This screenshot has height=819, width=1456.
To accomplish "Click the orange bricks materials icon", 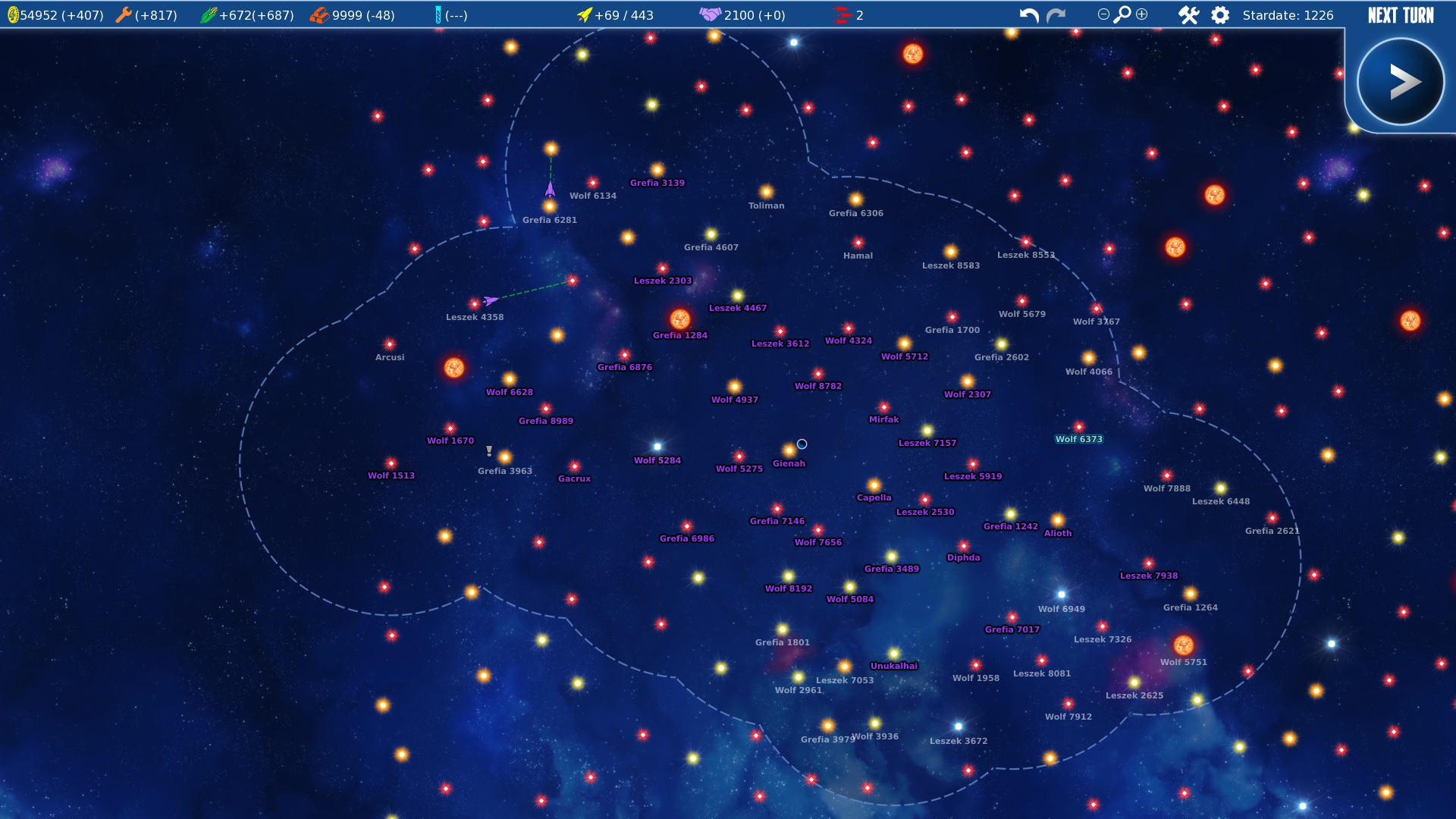I will click(319, 15).
